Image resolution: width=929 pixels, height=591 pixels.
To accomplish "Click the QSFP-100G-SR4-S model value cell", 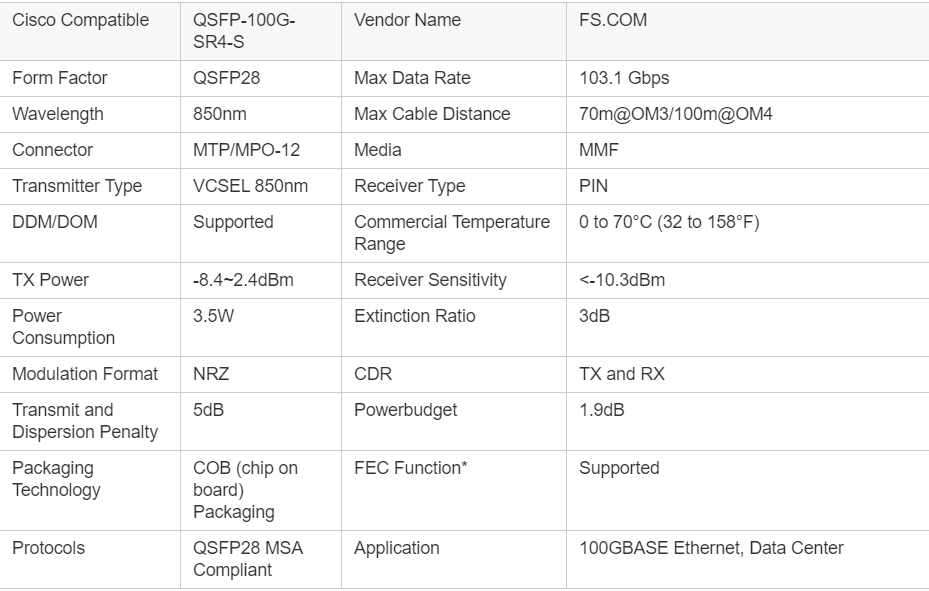I will pyautogui.click(x=243, y=31).
